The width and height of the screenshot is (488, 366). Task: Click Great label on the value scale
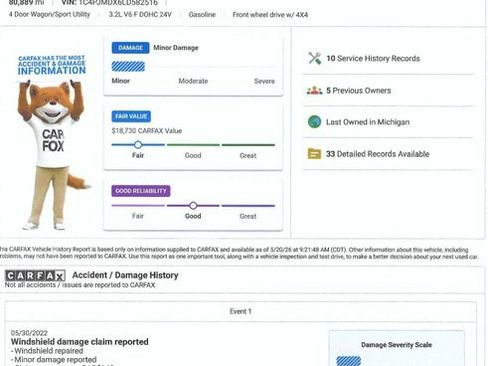pyautogui.click(x=248, y=156)
